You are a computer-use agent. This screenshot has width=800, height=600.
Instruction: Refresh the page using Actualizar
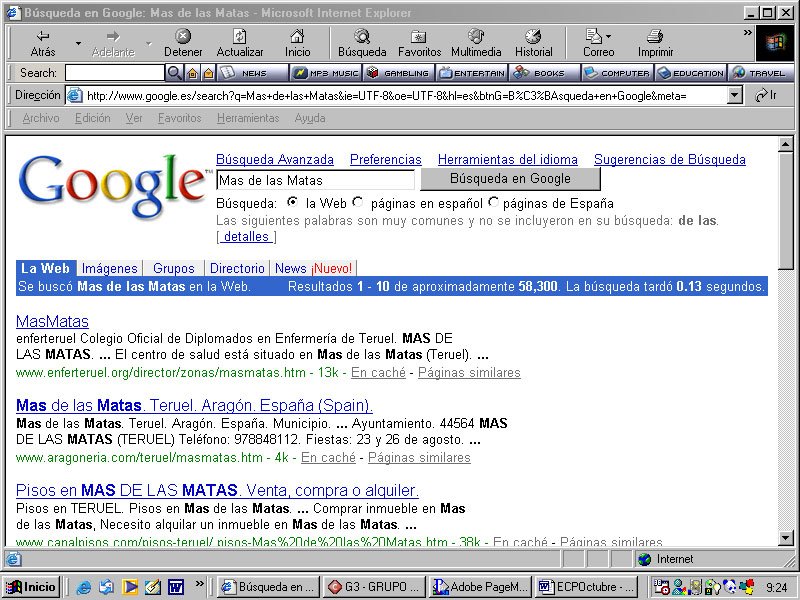[240, 43]
